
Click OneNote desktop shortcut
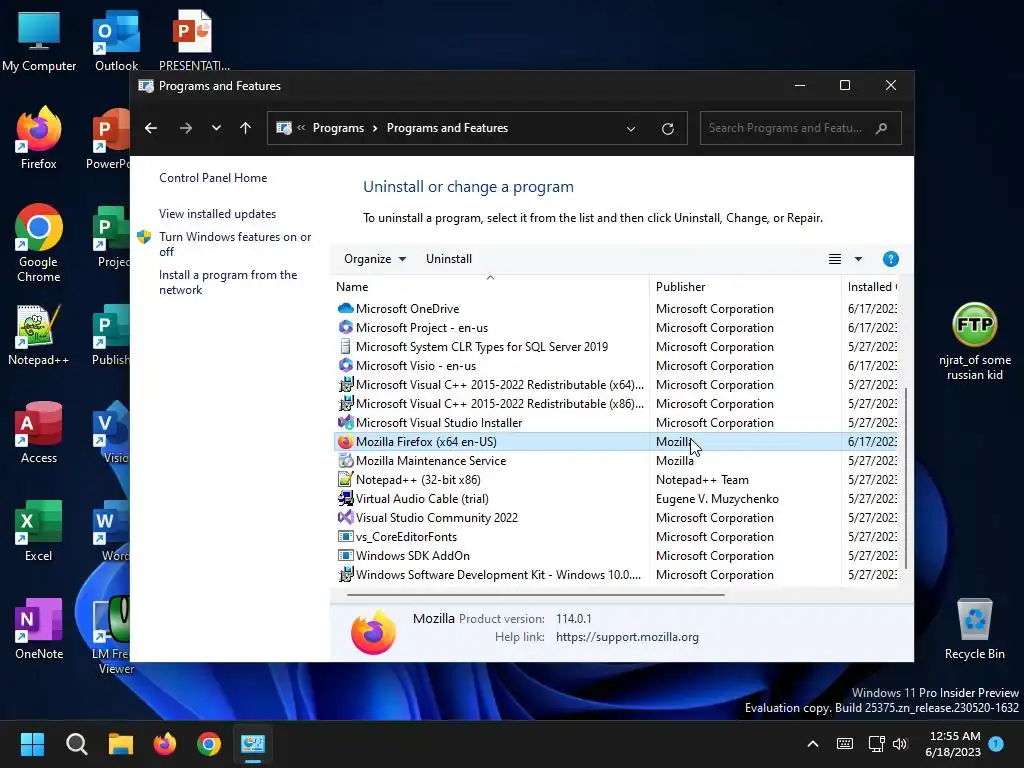point(39,628)
